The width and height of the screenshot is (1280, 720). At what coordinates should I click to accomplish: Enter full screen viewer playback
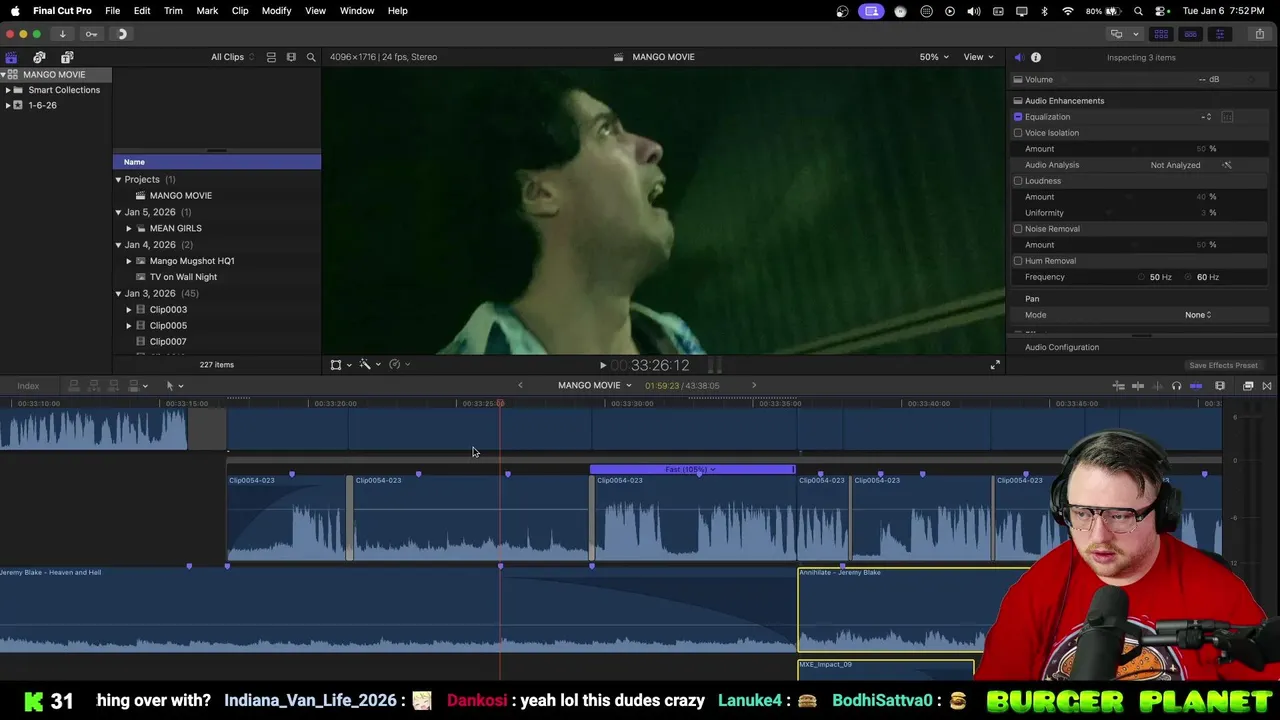click(x=995, y=366)
